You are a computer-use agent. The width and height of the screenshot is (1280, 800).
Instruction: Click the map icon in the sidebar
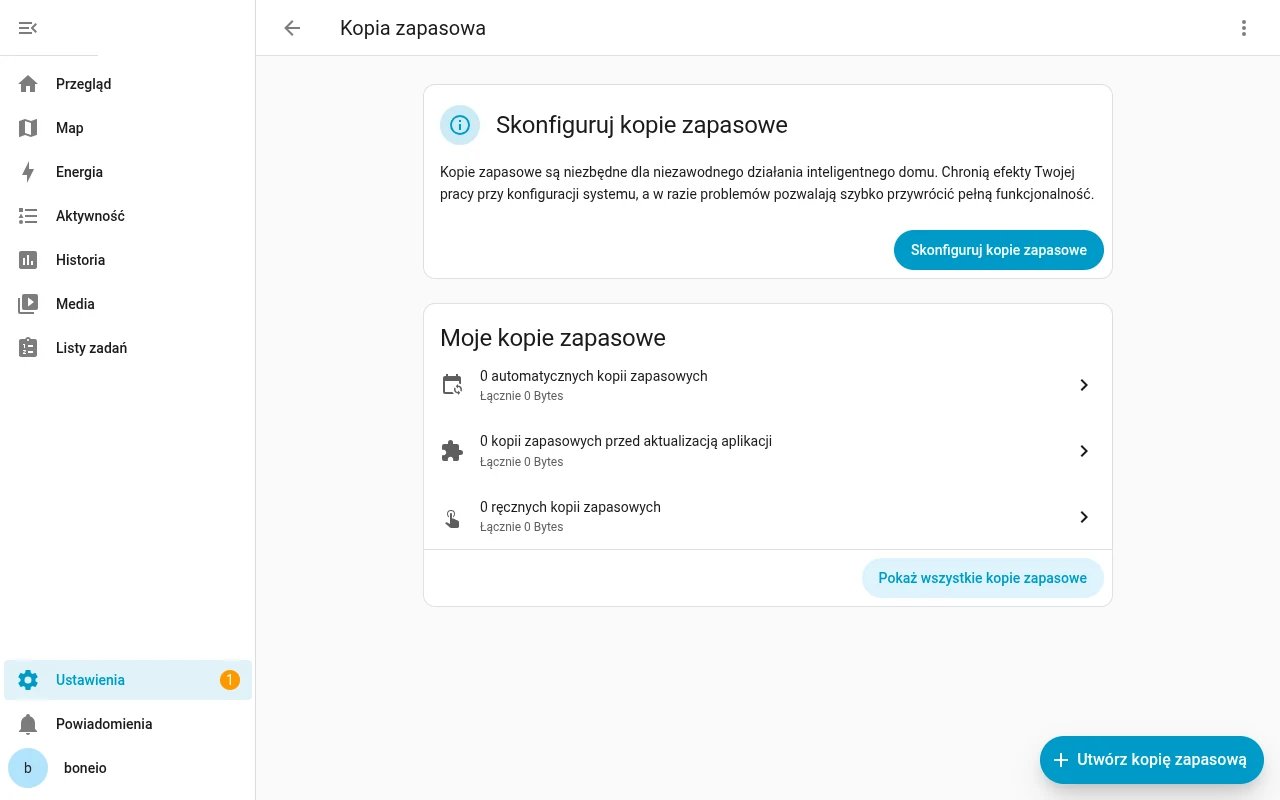pos(28,128)
